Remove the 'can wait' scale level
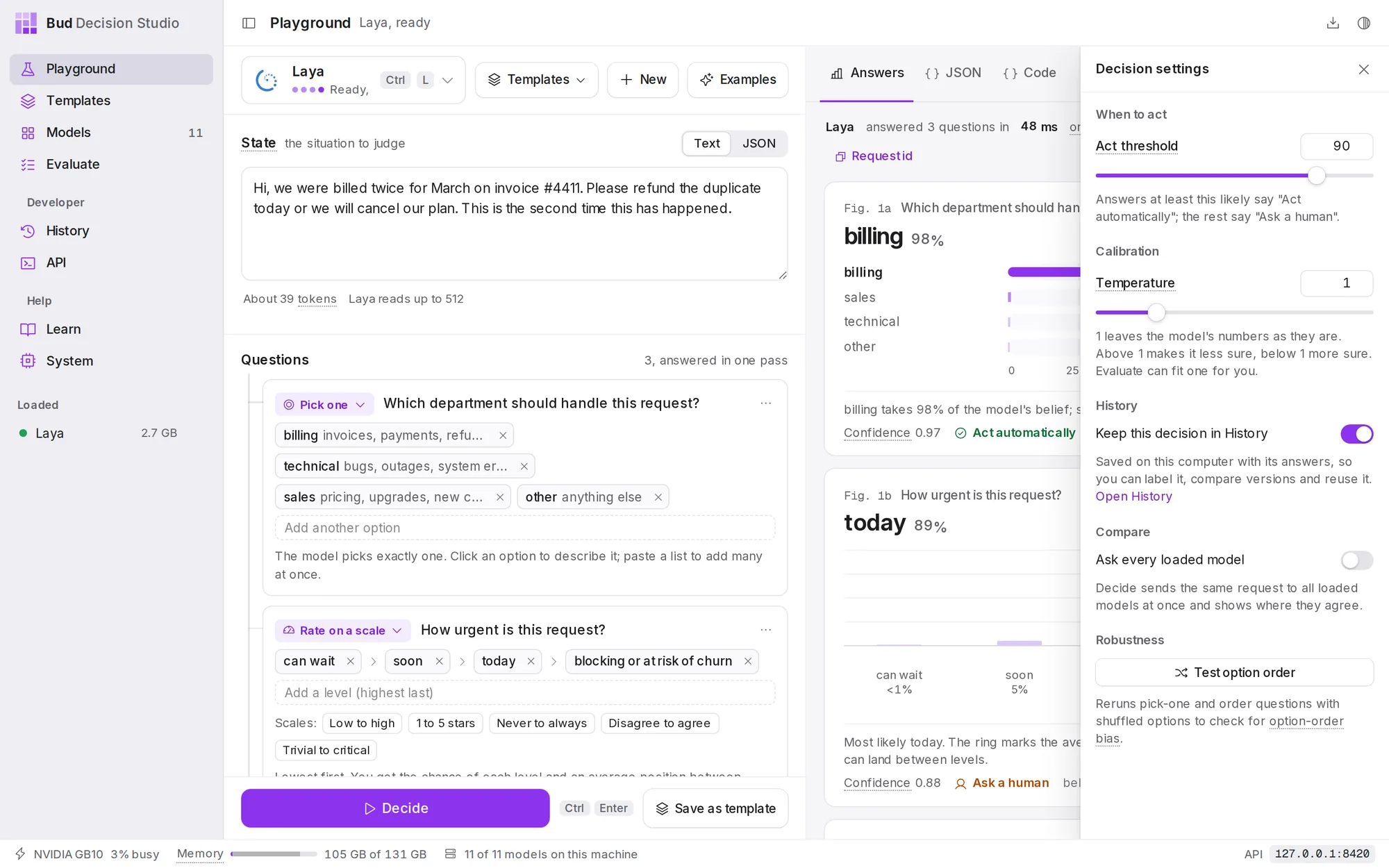 click(x=351, y=661)
